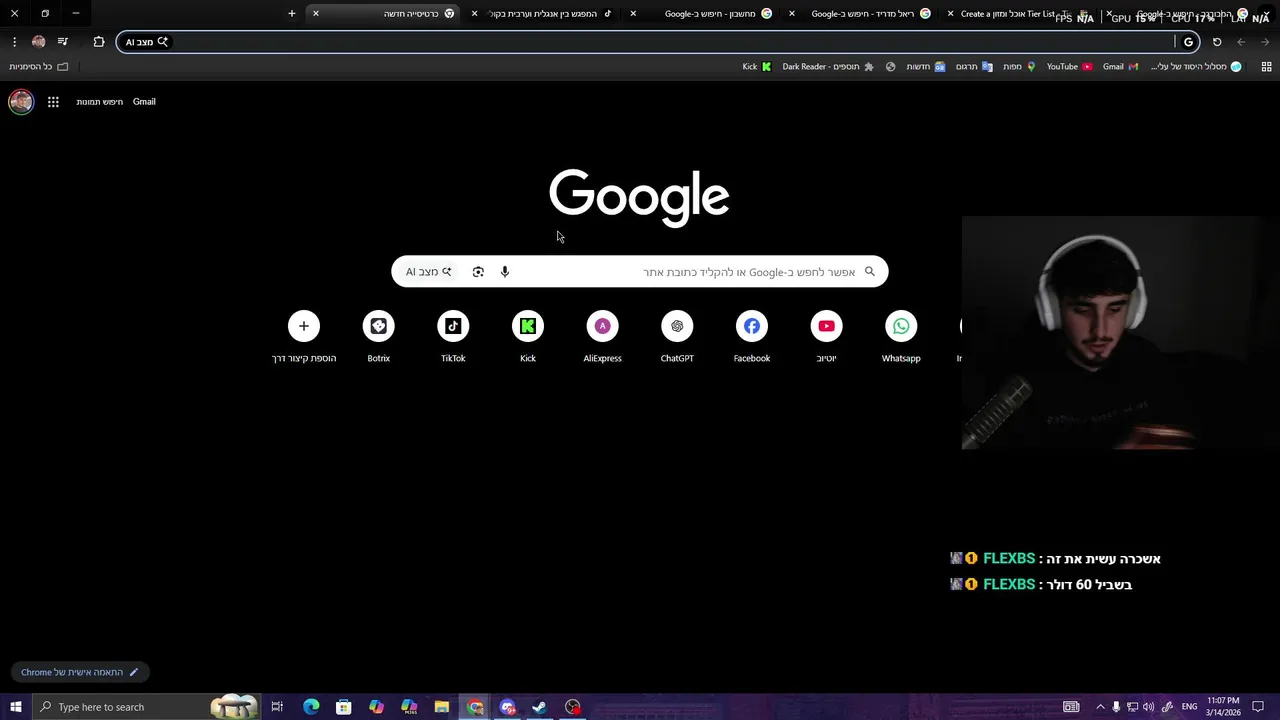The image size is (1280, 720).
Task: Open the Gmail bookmark in the bookmarks bar
Action: 1120,67
